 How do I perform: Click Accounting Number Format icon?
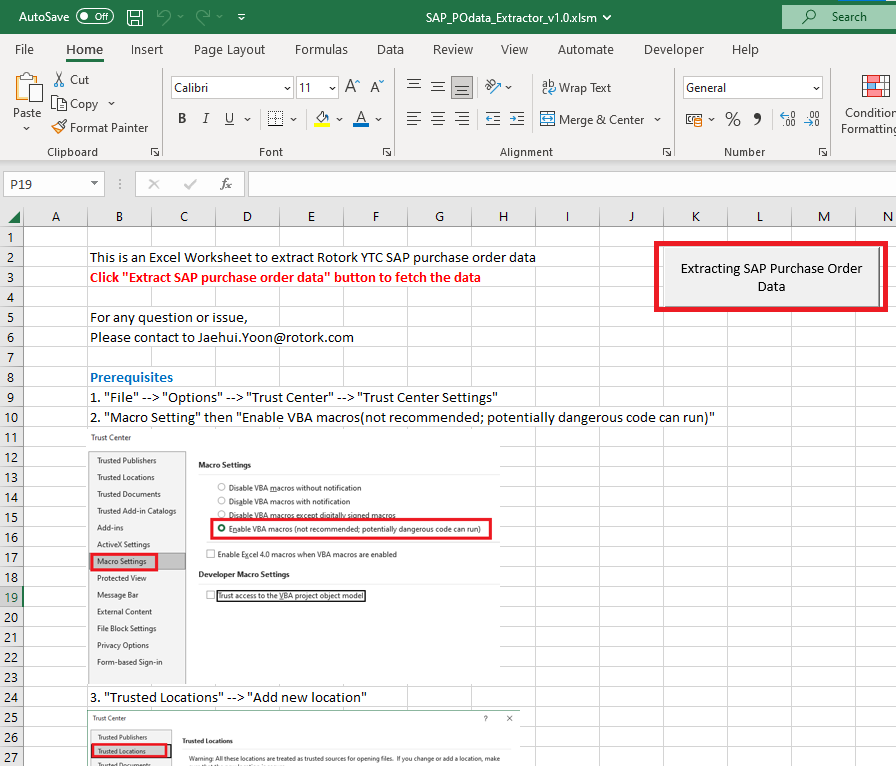click(x=694, y=119)
